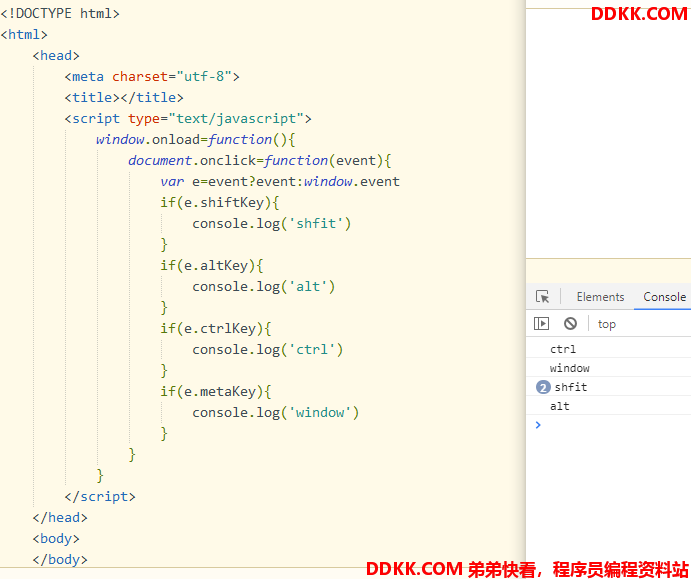Toggle the console sidebar panel icon
The width and height of the screenshot is (691, 579).
point(541,324)
